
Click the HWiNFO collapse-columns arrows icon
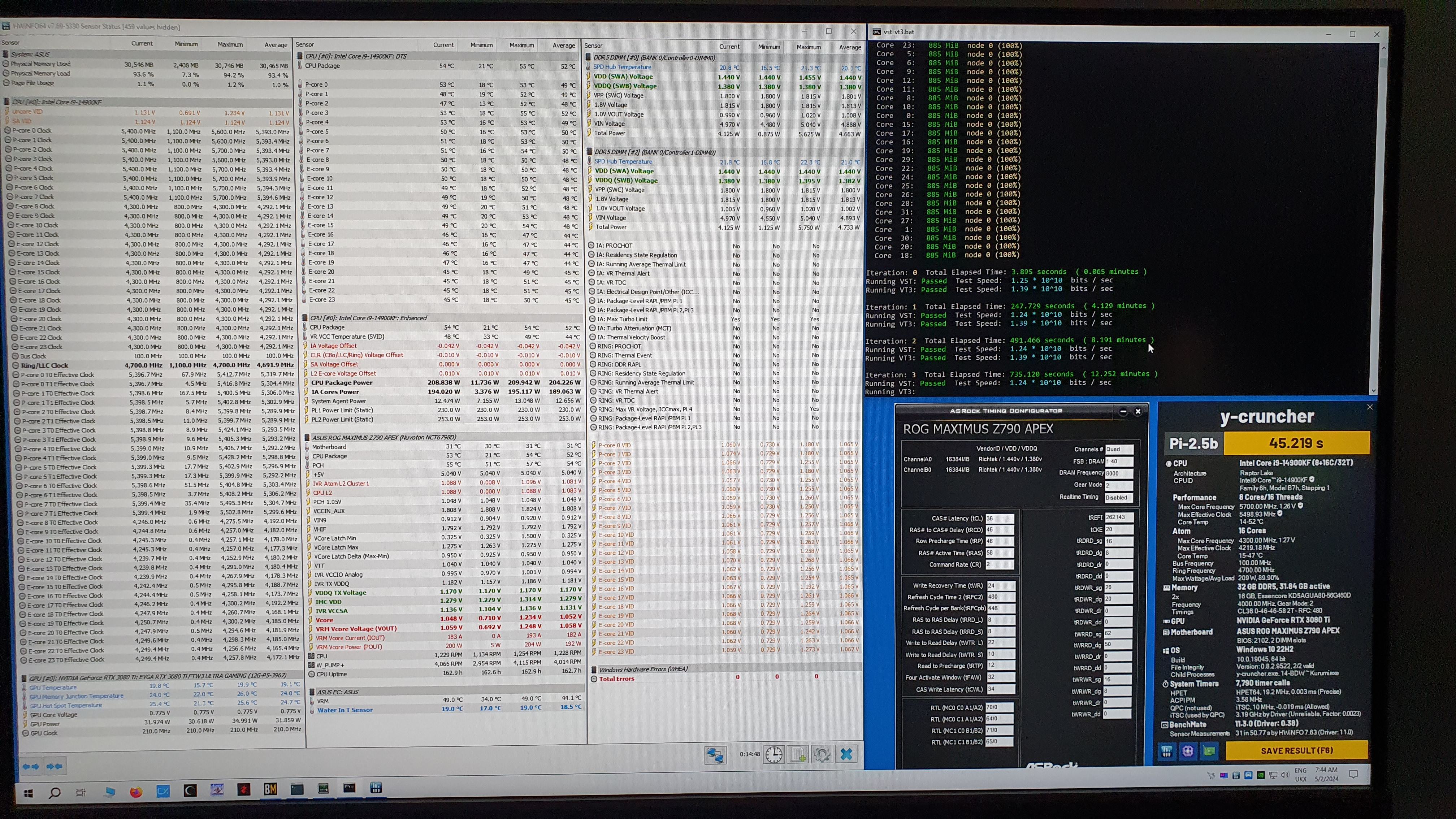click(x=54, y=766)
